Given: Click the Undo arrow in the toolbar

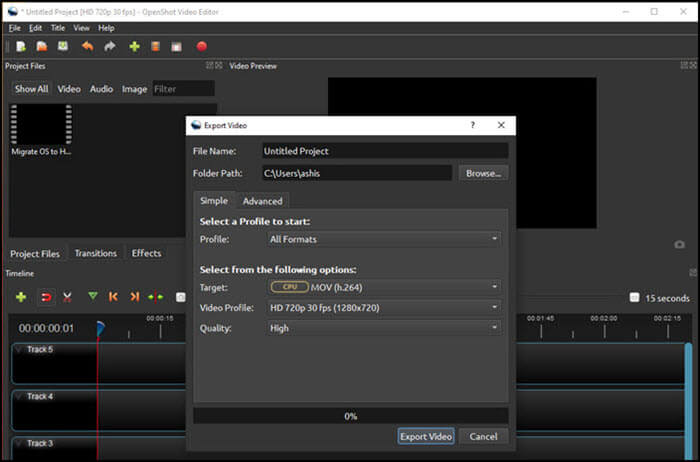Looking at the screenshot, I should (87, 46).
